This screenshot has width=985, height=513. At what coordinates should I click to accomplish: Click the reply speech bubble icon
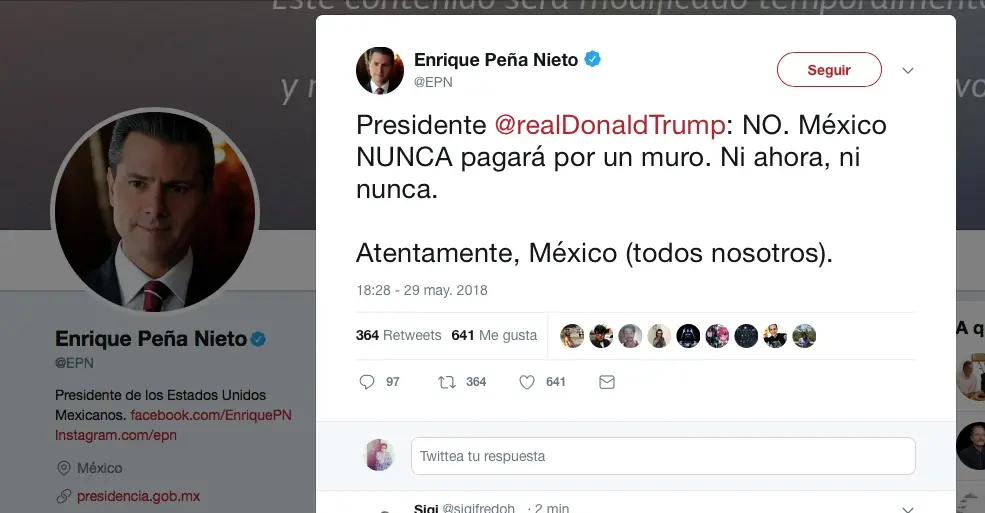366,382
